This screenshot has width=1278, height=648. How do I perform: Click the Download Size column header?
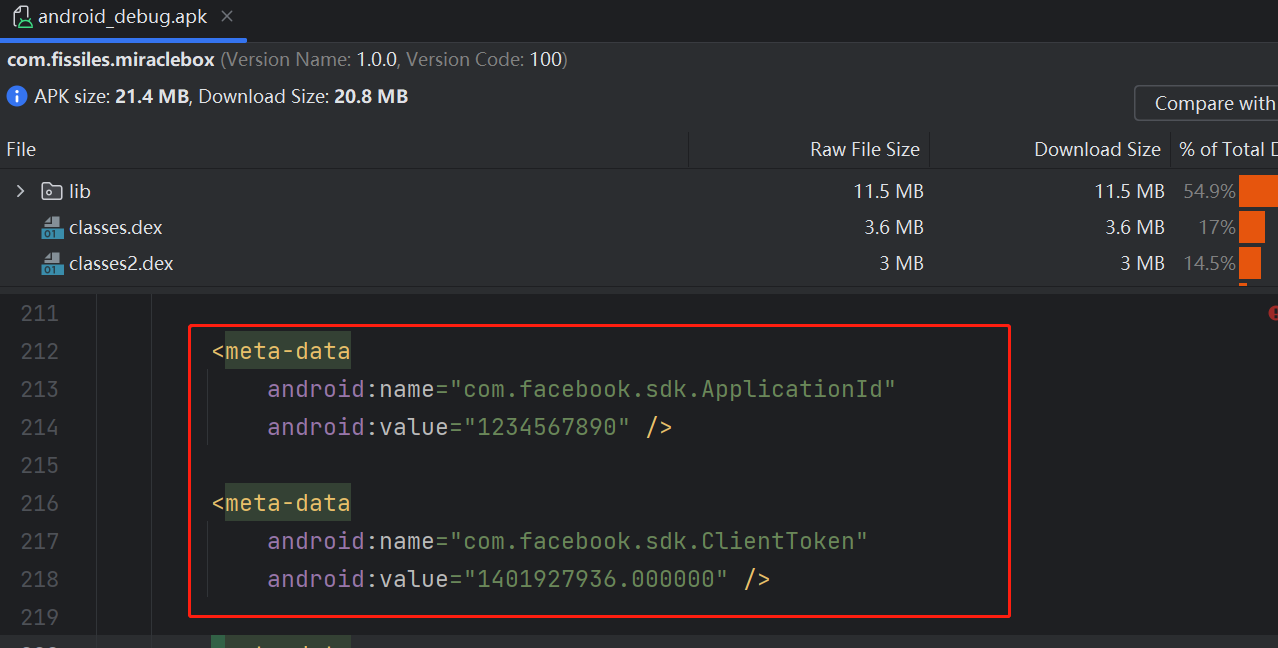click(x=1096, y=150)
